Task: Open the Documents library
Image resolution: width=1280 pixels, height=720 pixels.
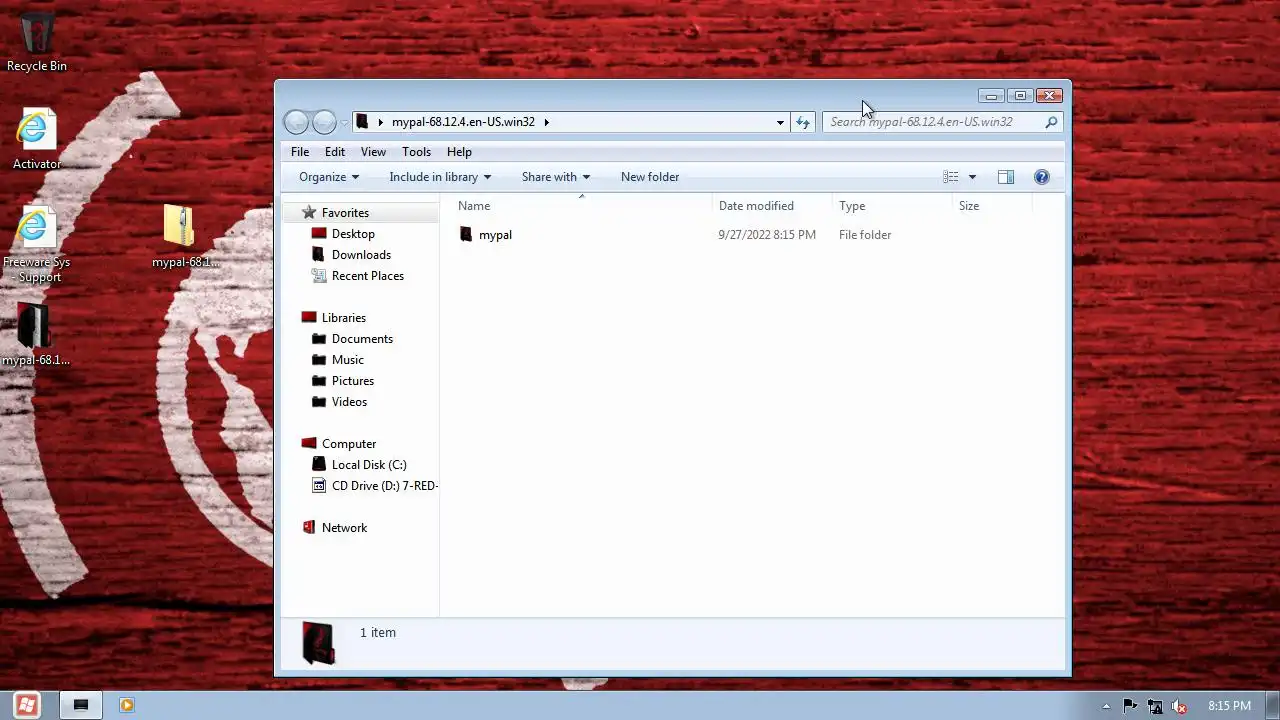Action: pyautogui.click(x=362, y=339)
